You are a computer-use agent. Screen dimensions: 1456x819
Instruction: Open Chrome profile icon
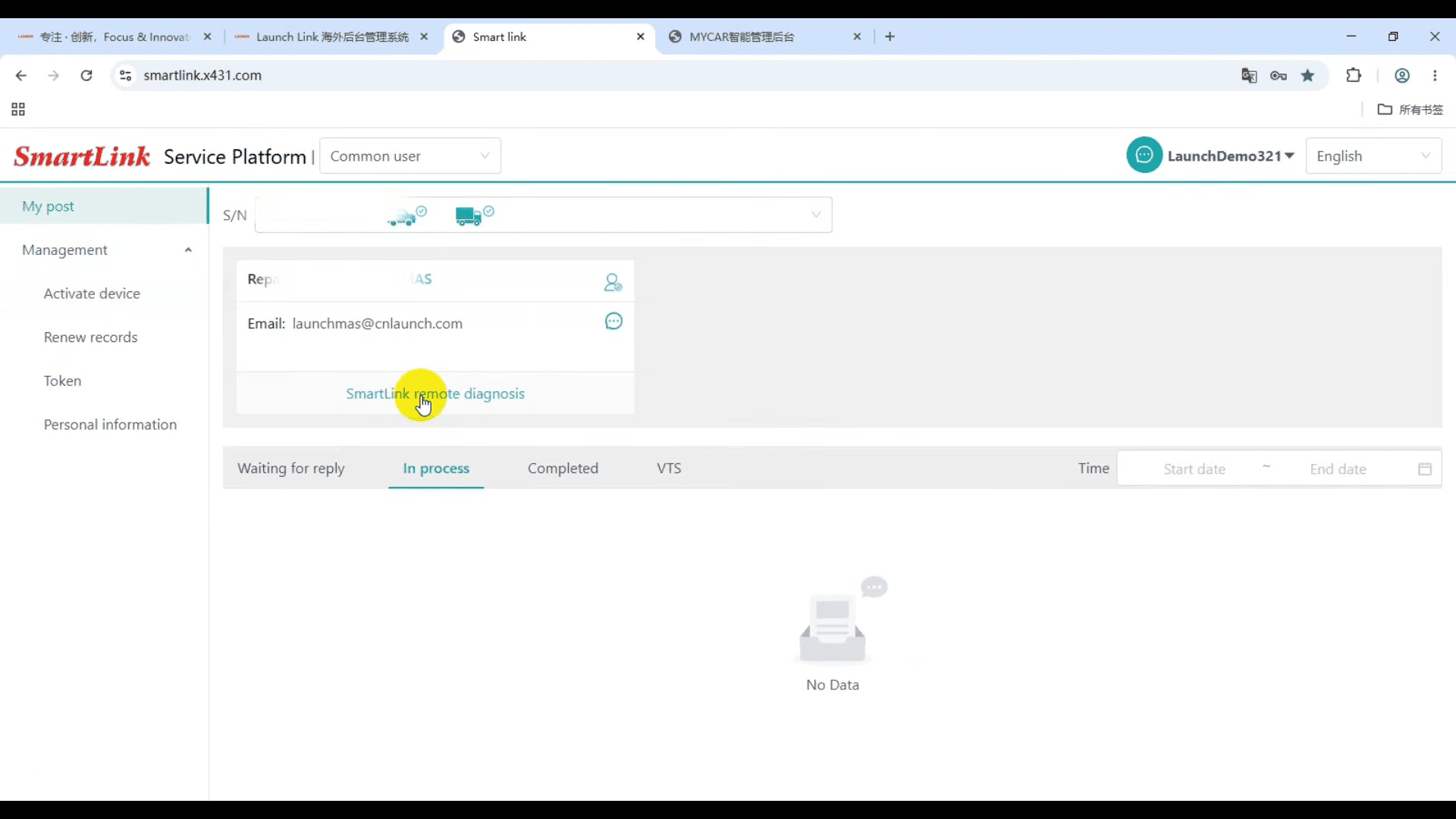(x=1402, y=75)
